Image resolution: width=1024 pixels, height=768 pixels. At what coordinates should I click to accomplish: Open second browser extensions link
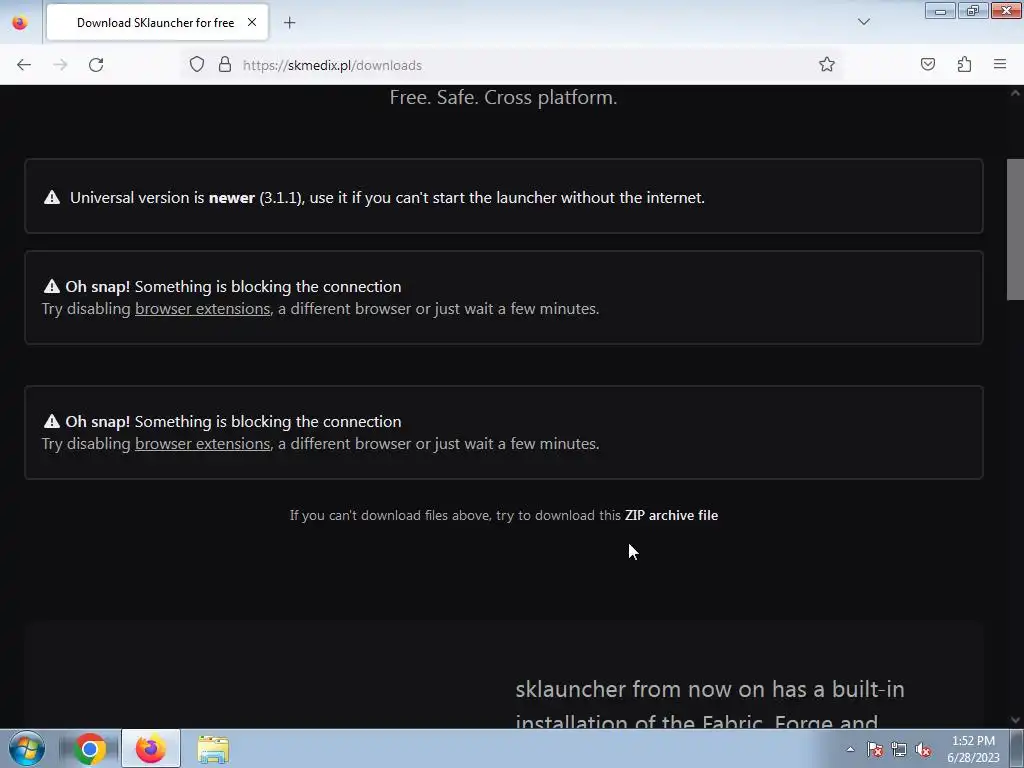[202, 444]
